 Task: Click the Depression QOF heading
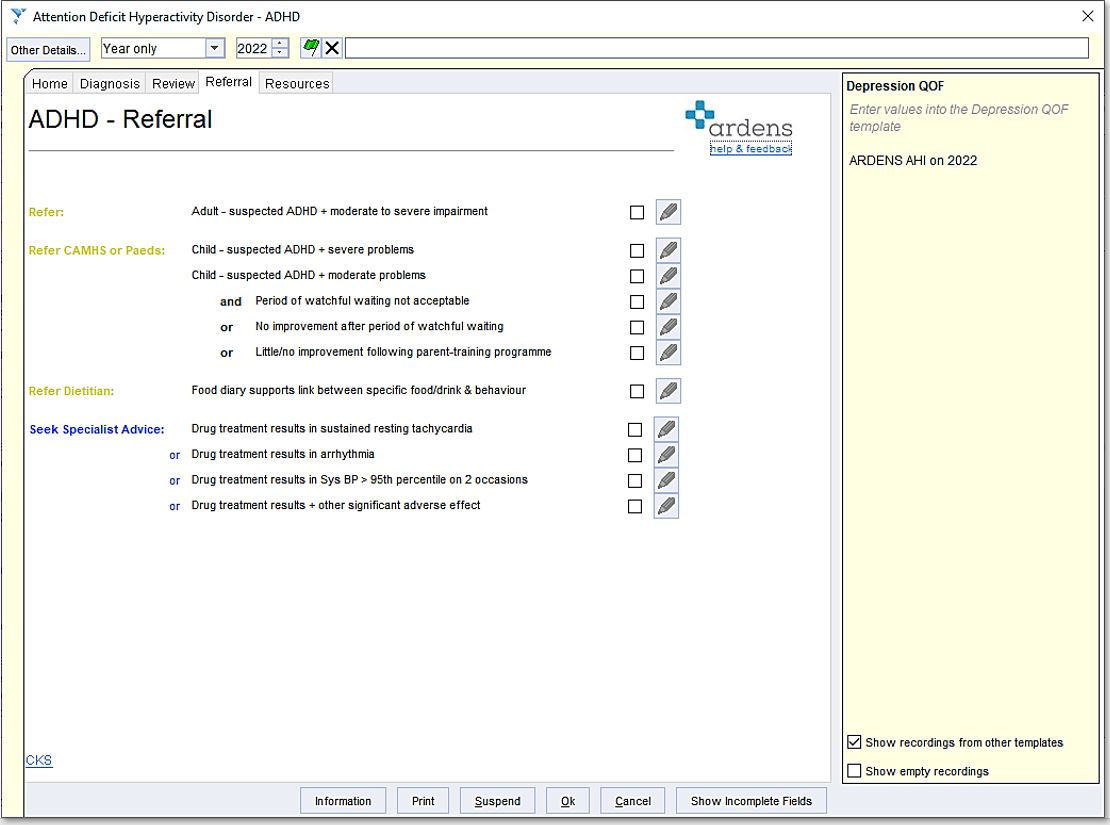point(895,86)
